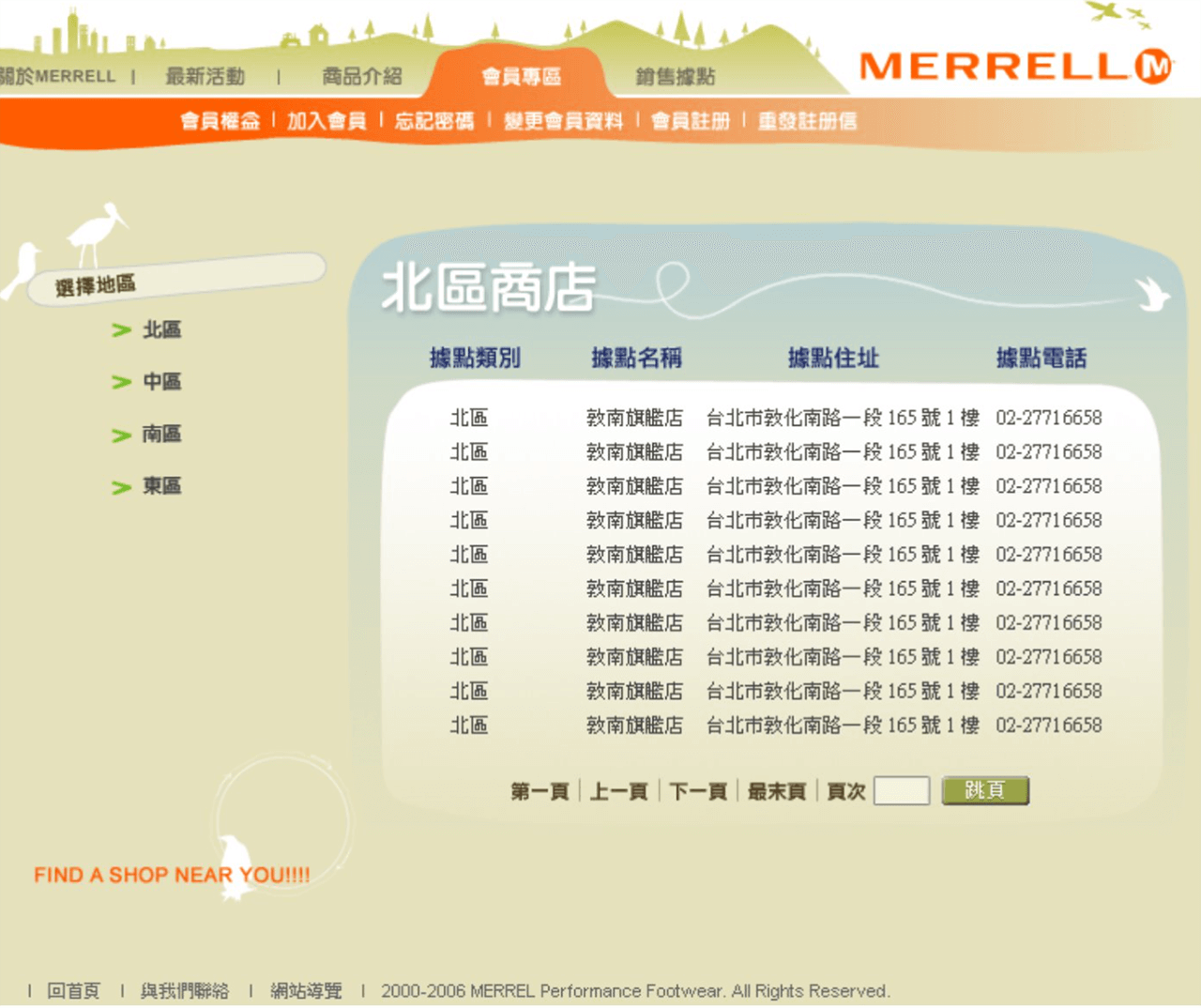Select 北區 in the region list
The image size is (1201, 1008).
(x=161, y=330)
